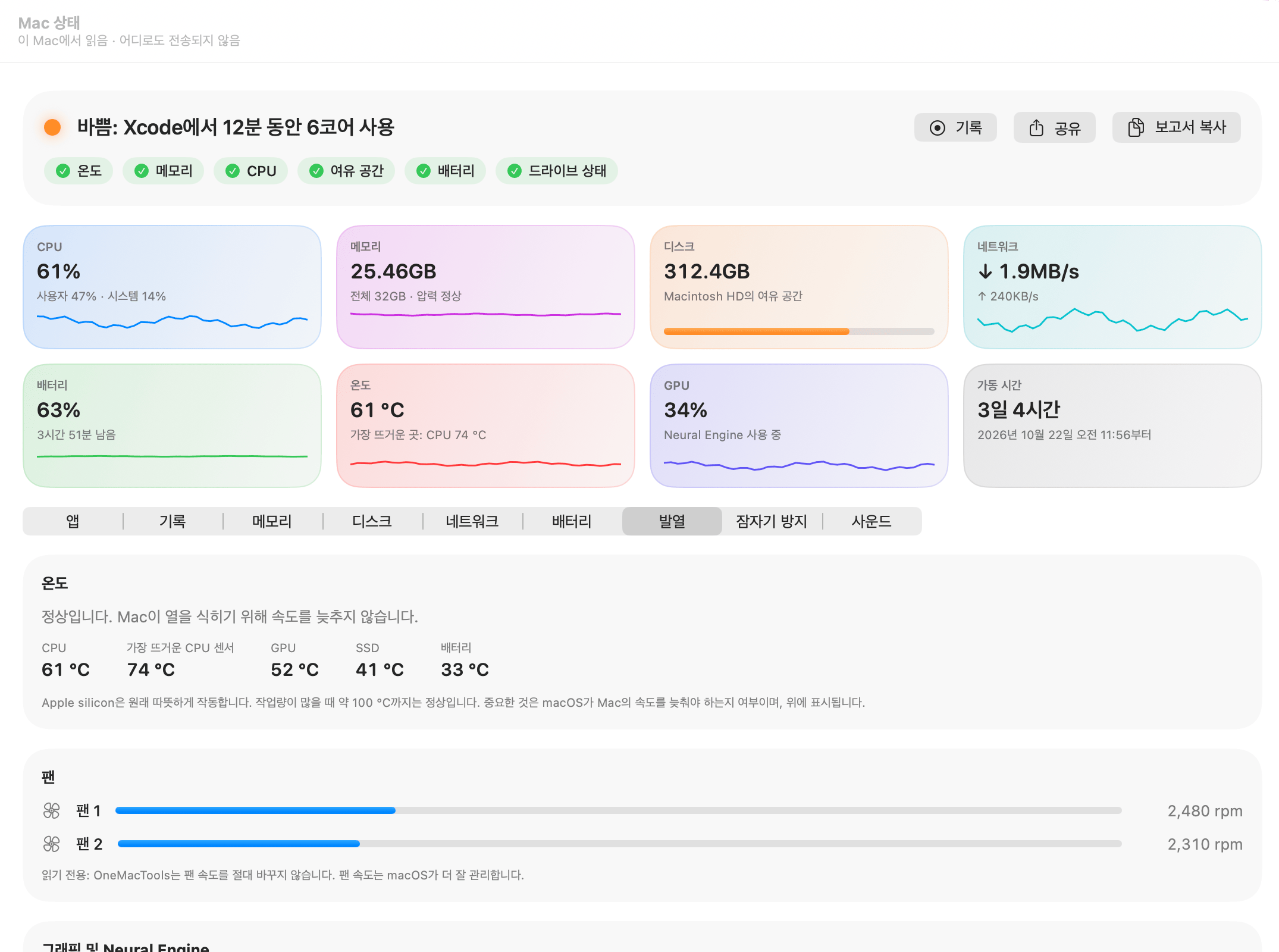Click the 바쁨: Xcode status headline
This screenshot has width=1279, height=952.
(x=236, y=127)
